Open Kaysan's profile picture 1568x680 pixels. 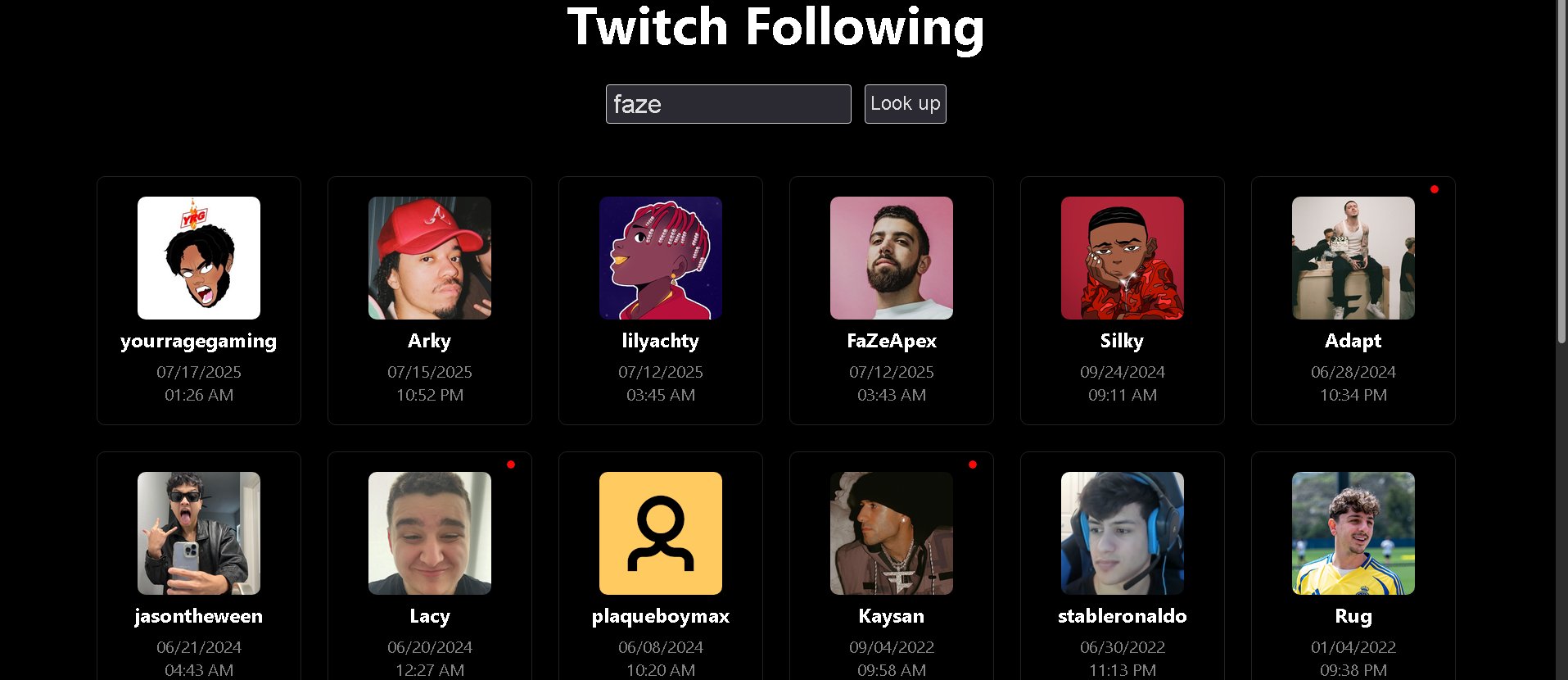coord(892,533)
